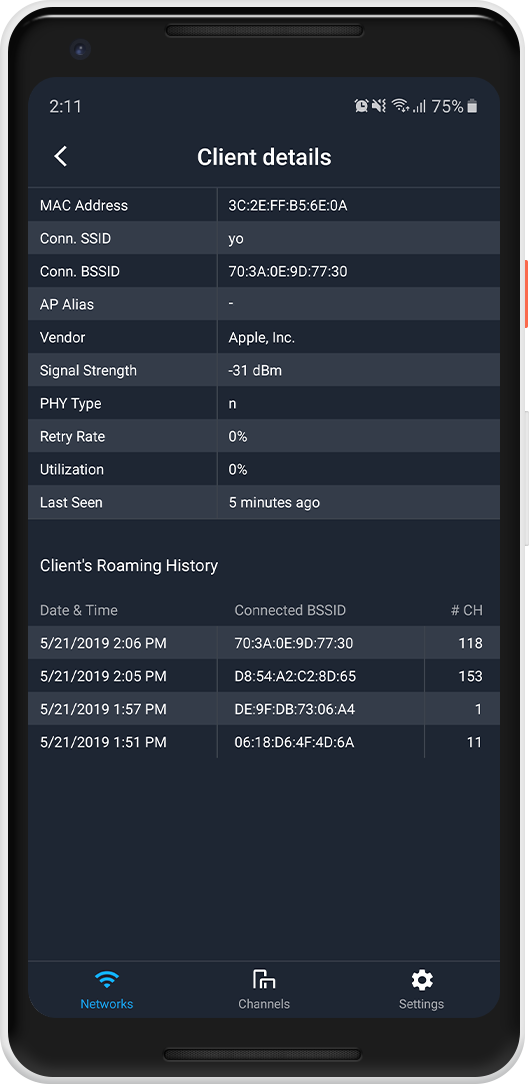529x1084 pixels.
Task: Select roaming entry 06:18:D6:4F:4D:6A
Action: pos(263,742)
